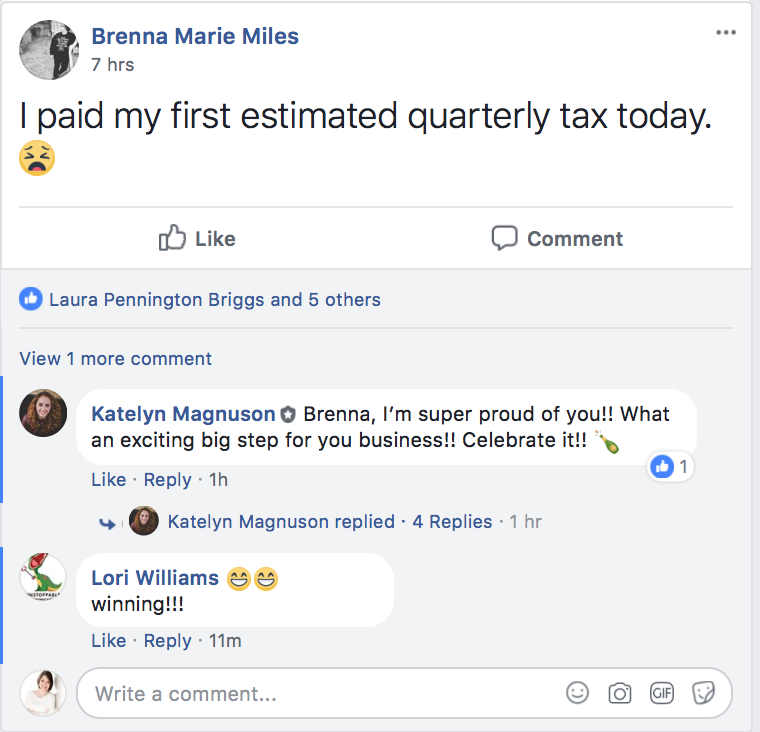
Task: Open Brenna Marie Miles's profile name link
Action: click(x=195, y=37)
